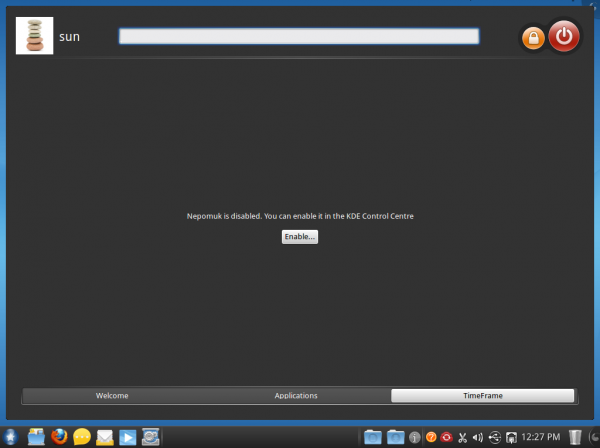Click the 12:27 PM clock
This screenshot has width=600, height=448.
point(541,437)
